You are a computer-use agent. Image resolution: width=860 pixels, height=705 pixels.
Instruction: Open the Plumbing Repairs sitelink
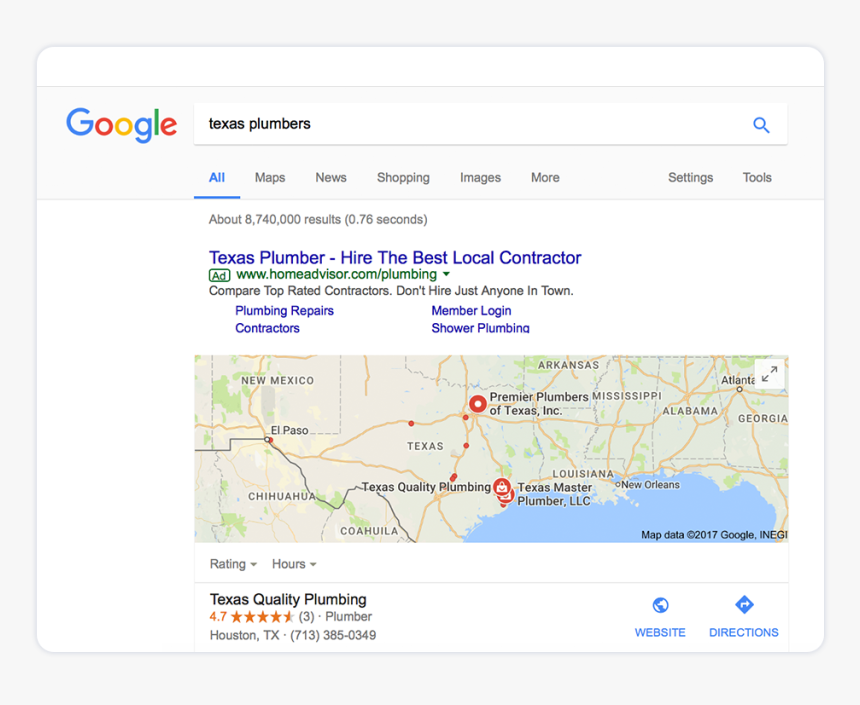tap(284, 310)
